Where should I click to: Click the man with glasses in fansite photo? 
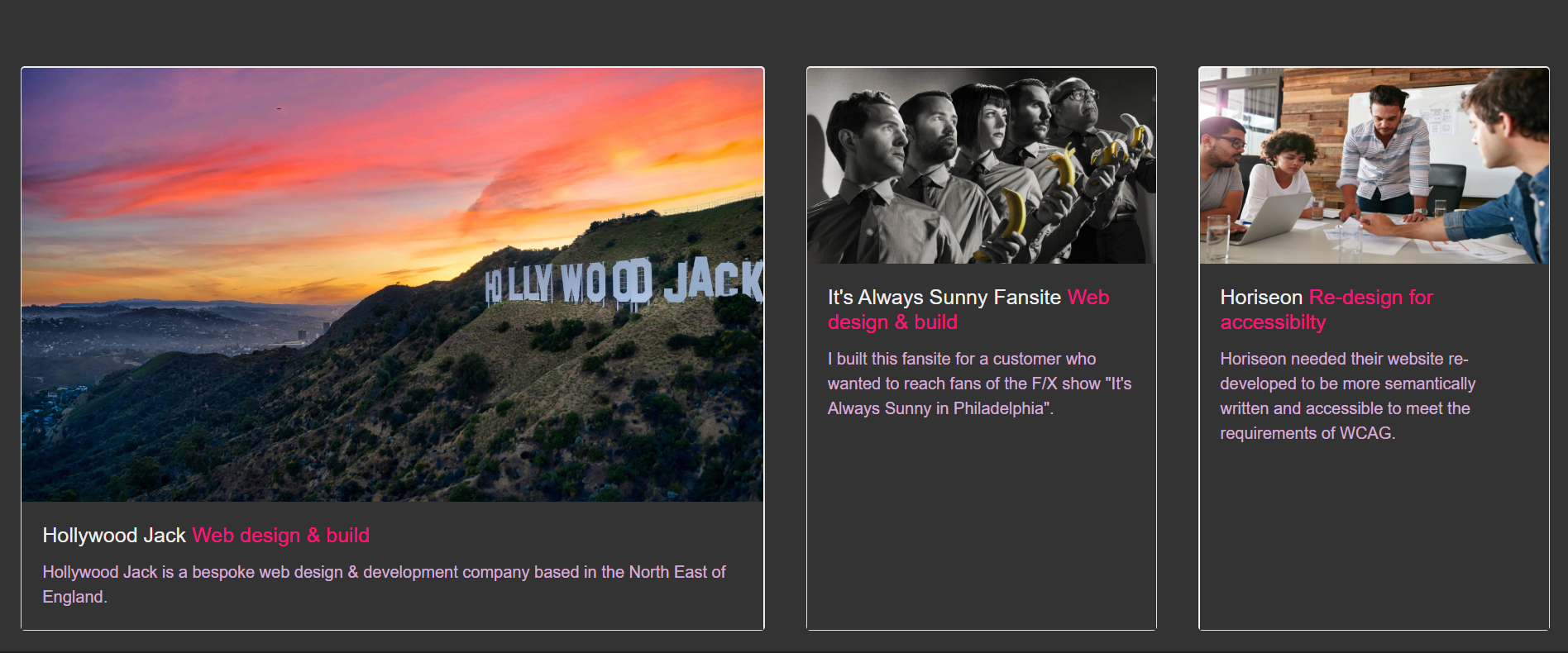[x=1075, y=103]
